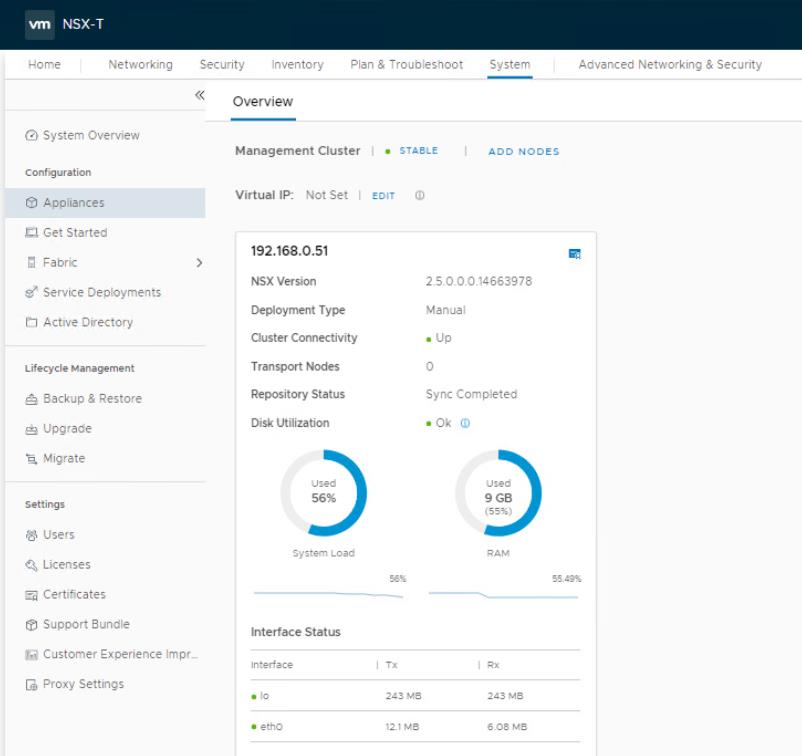Viewport: 802px width, 756px height.
Task: Click the Sync Completed repository status
Action: tap(471, 394)
